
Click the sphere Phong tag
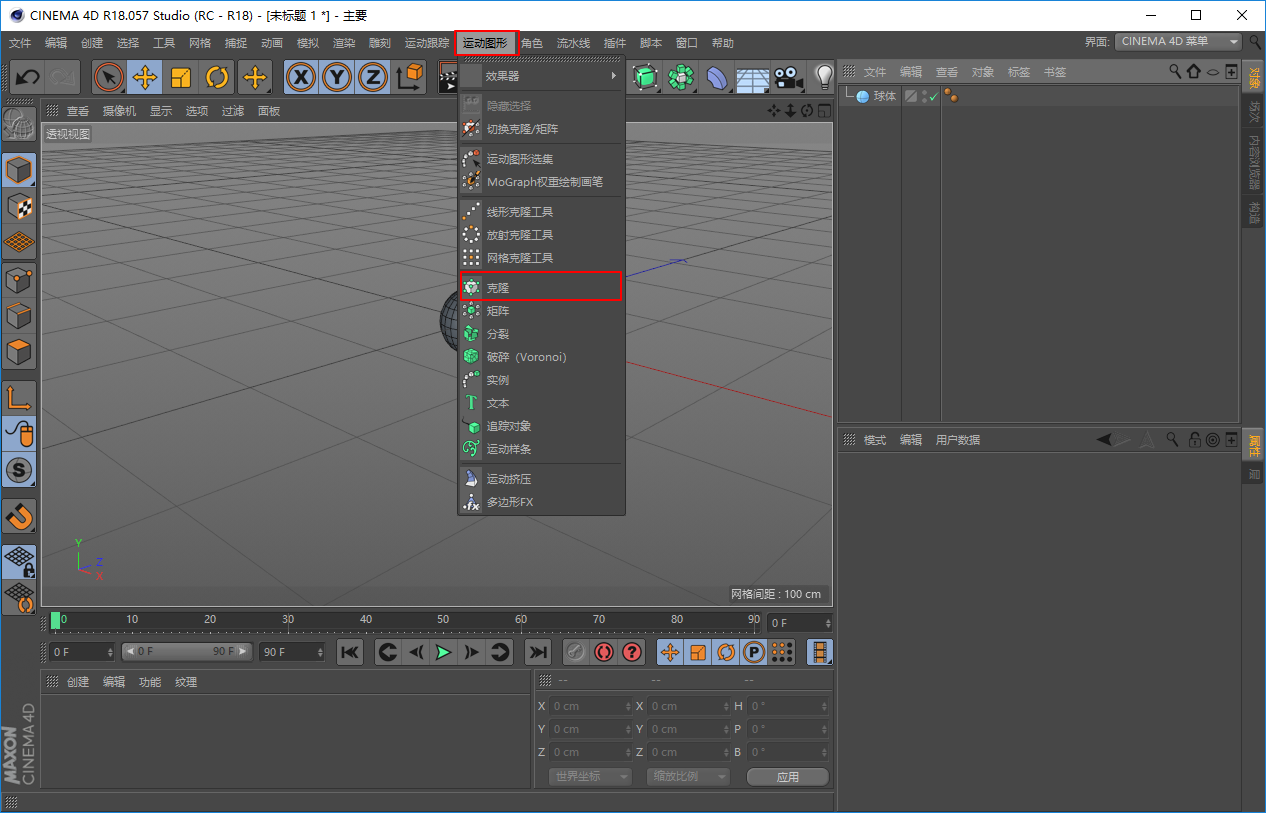951,96
